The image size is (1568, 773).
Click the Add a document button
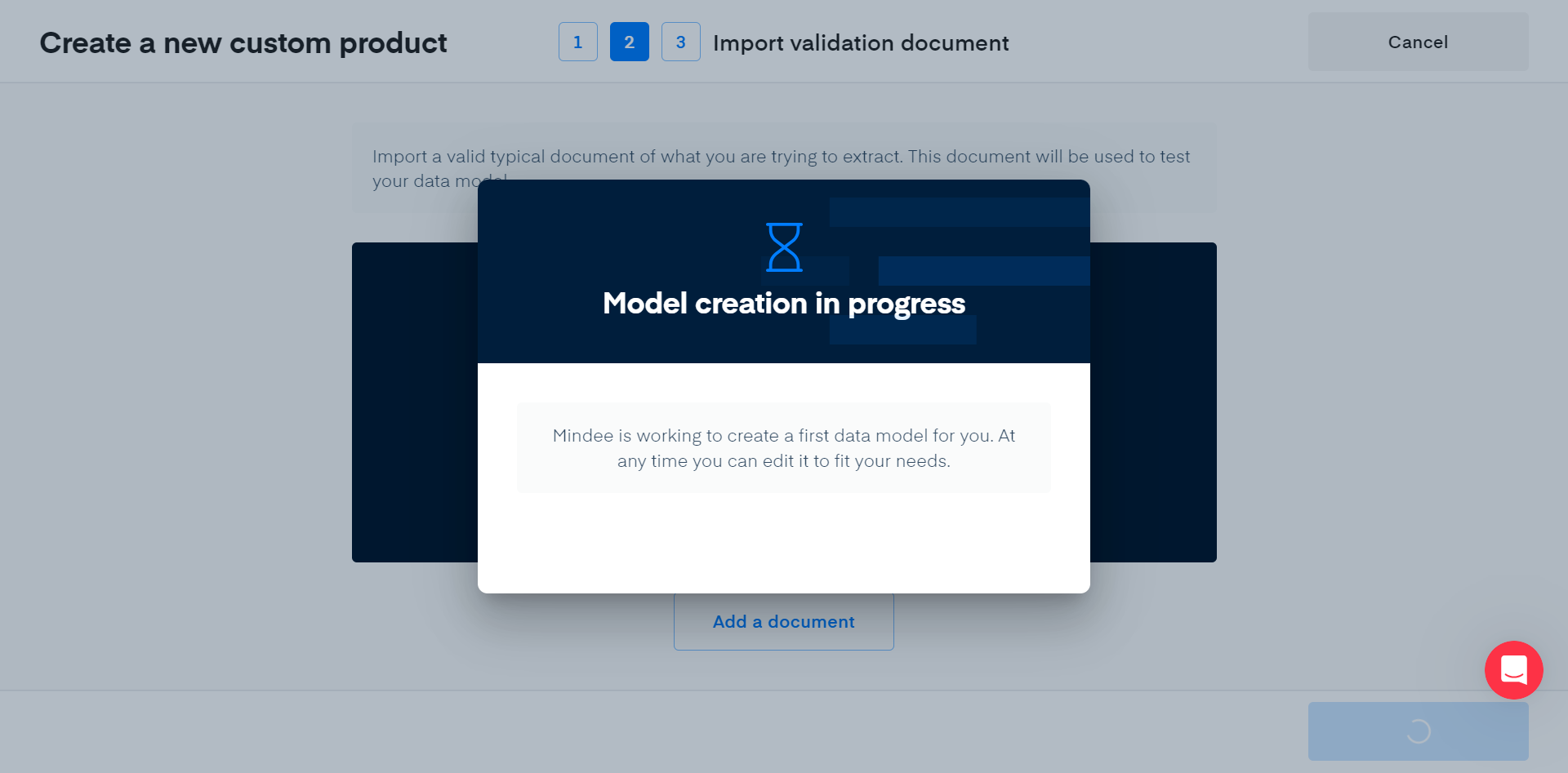tap(783, 622)
